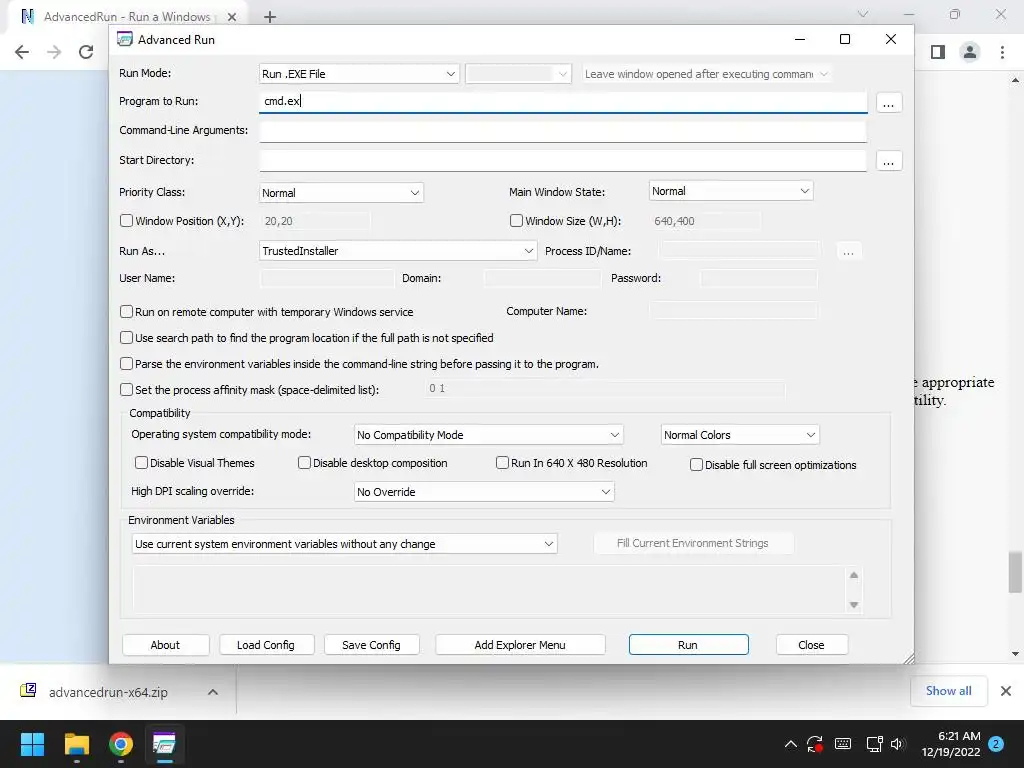Open network status tray icon
Image resolution: width=1024 pixels, height=768 pixels.
[874, 744]
